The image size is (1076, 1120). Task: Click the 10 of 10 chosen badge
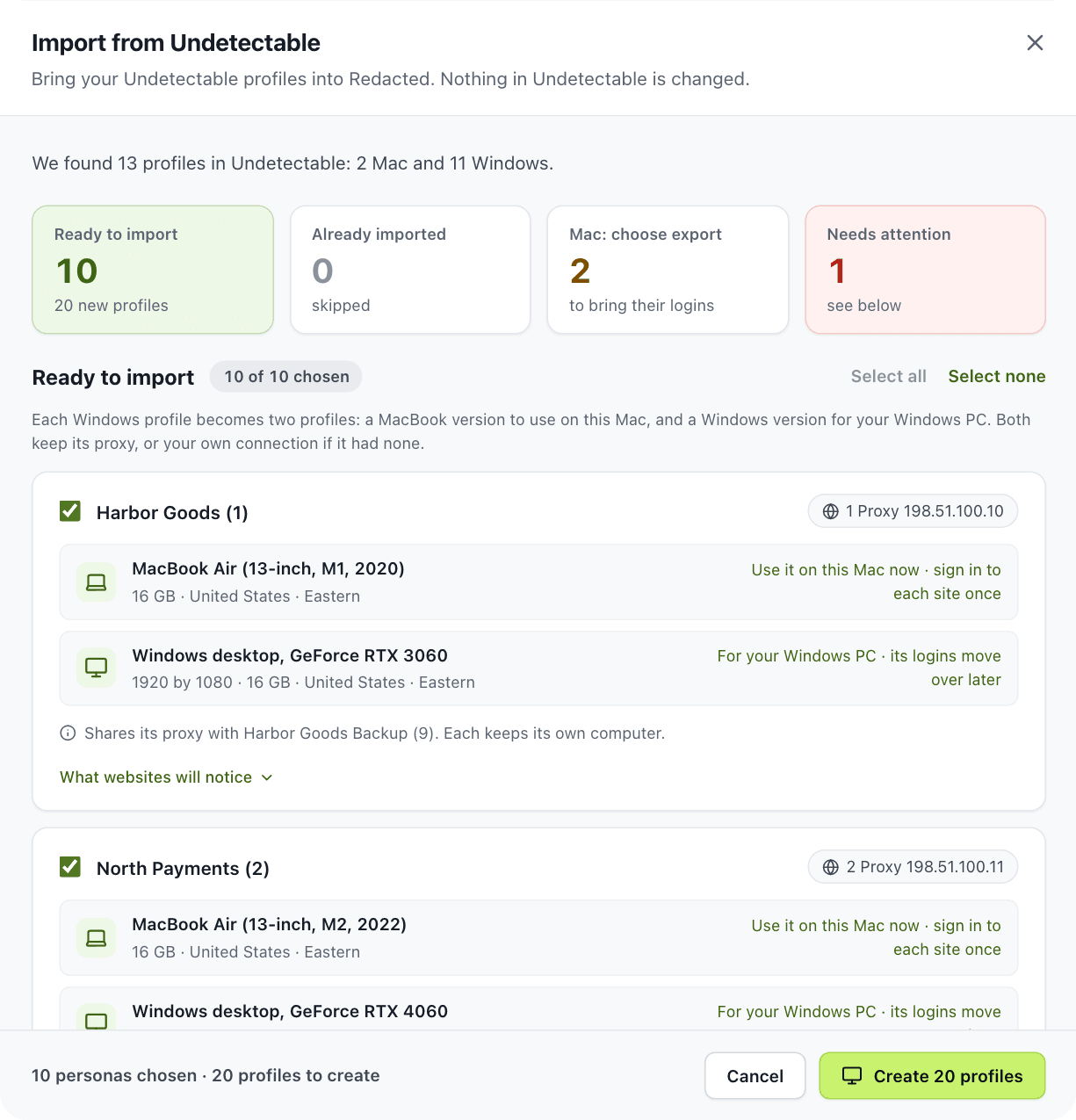286,377
